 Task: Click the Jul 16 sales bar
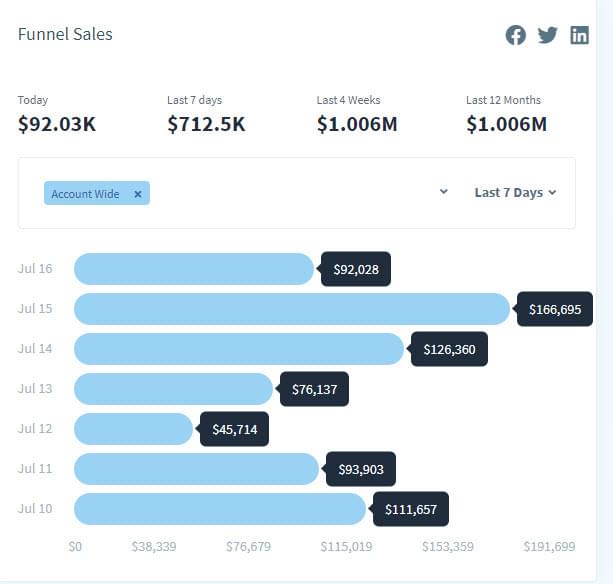(193, 269)
